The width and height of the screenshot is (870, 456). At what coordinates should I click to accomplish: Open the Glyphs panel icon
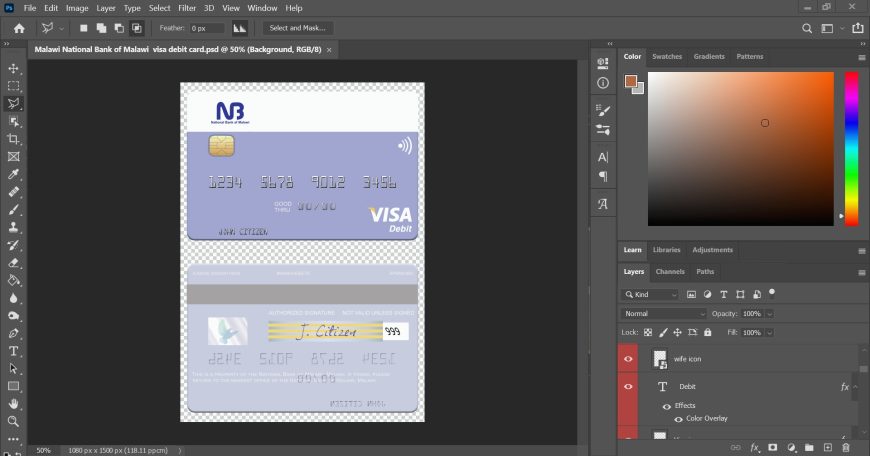click(x=603, y=204)
